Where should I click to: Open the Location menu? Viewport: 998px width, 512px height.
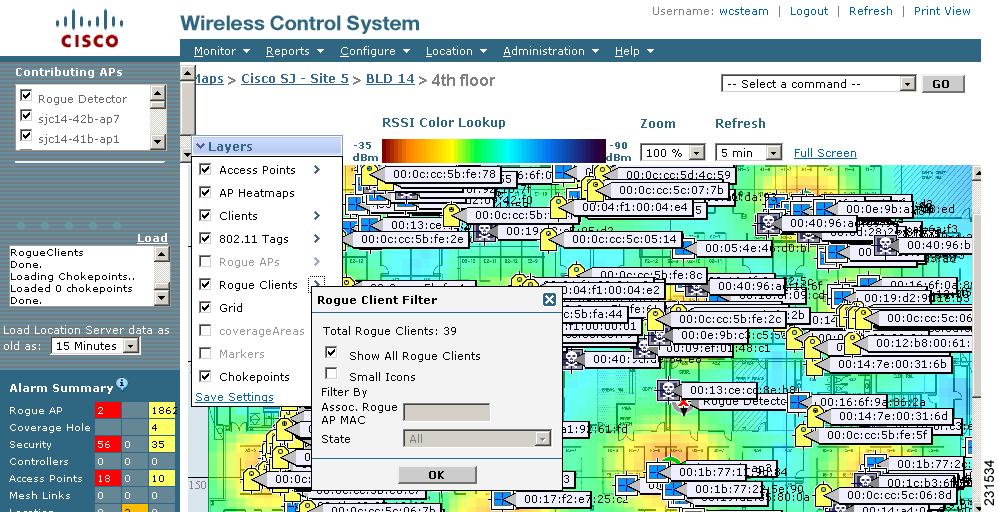[x=456, y=51]
